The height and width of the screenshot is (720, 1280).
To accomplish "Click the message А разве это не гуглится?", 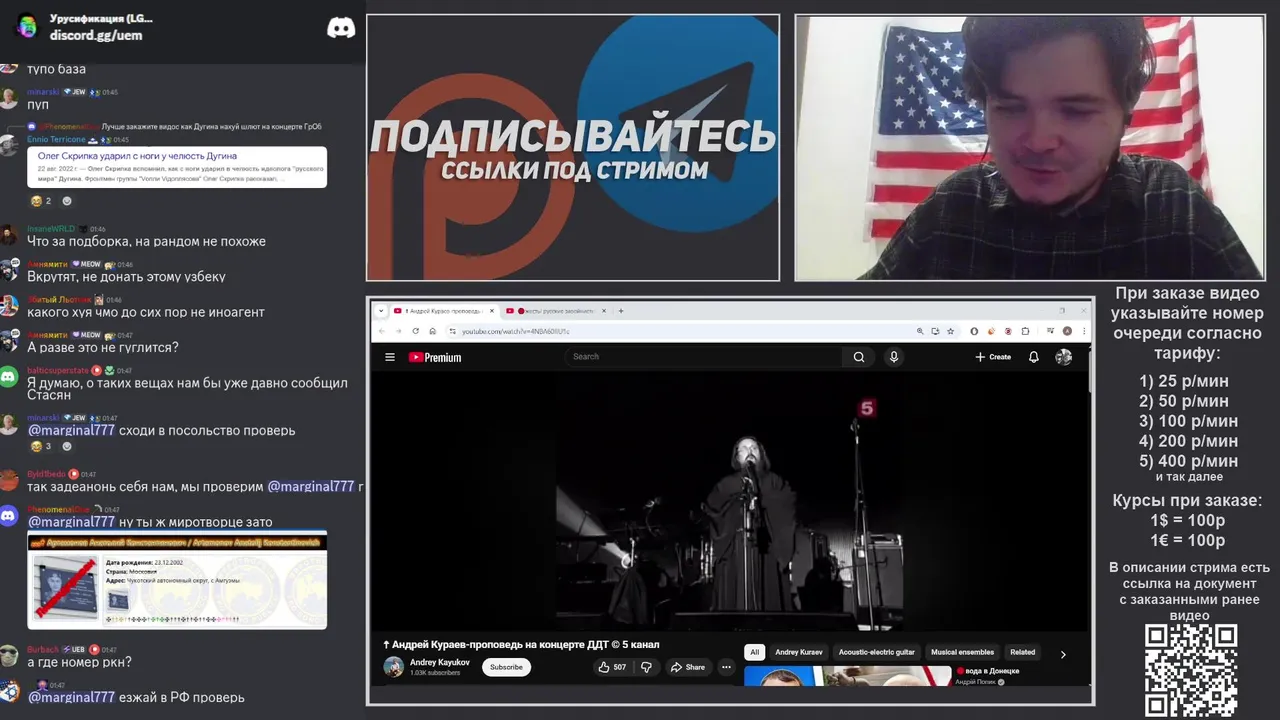I will click(103, 347).
